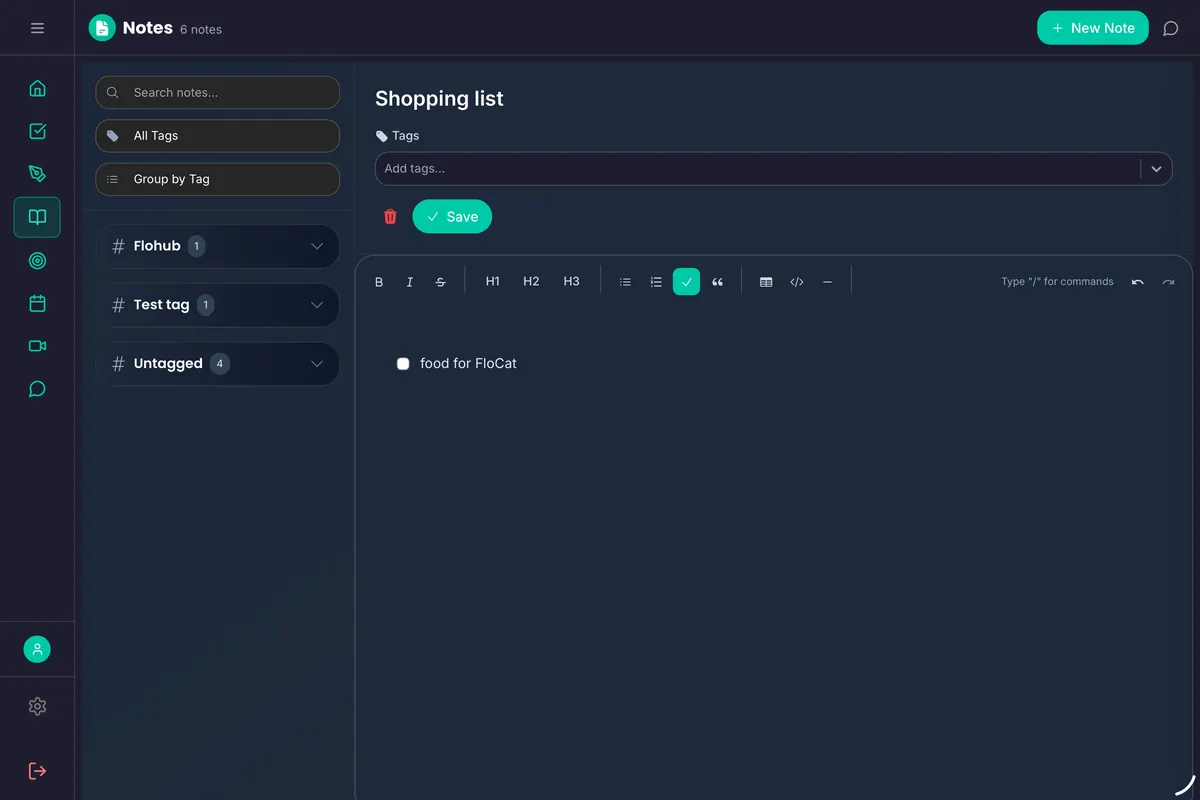
Task: Delete the note with trash icon
Action: click(x=390, y=217)
